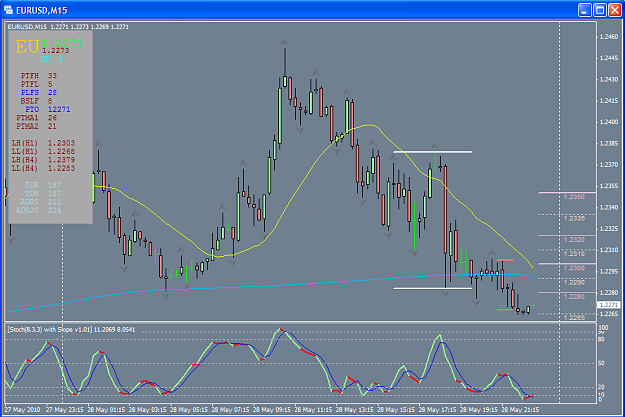
Task: Click the LL(H1) 1.2268 row
Action: coord(43,151)
